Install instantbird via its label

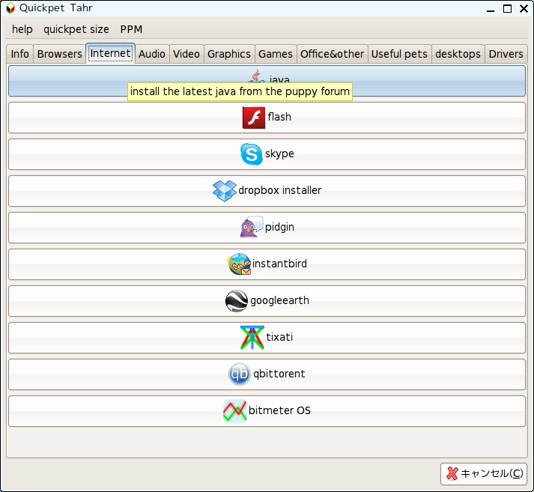(x=280, y=264)
